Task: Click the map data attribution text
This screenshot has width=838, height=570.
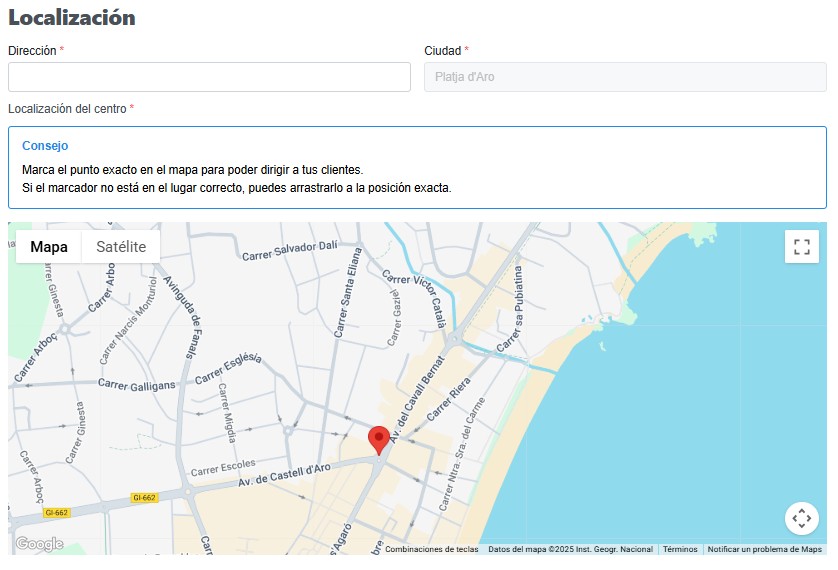Action: (570, 549)
